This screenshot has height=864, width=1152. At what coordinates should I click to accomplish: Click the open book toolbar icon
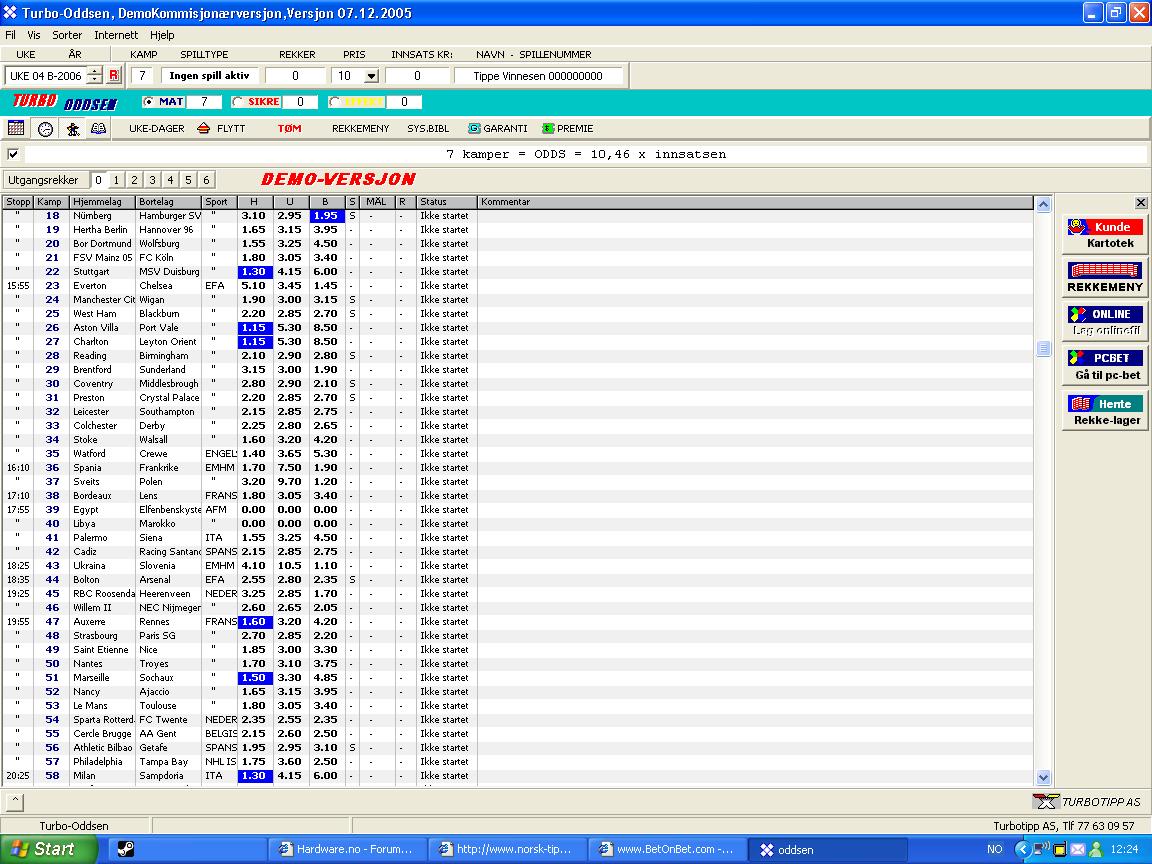click(98, 128)
